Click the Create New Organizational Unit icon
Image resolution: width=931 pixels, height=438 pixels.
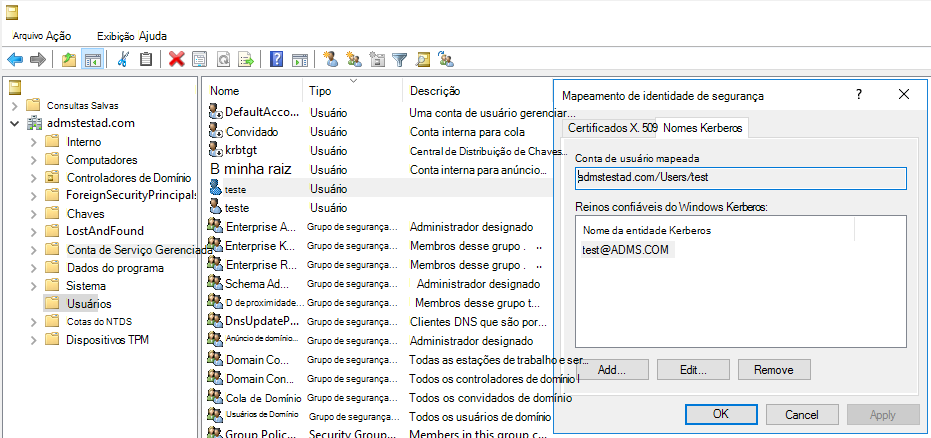tap(377, 59)
